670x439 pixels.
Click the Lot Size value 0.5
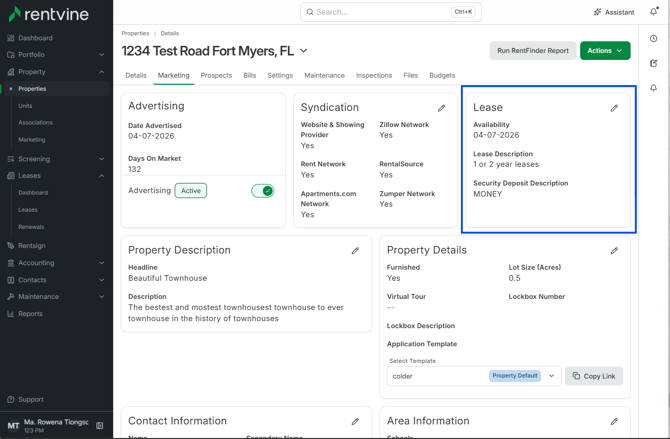coord(514,278)
